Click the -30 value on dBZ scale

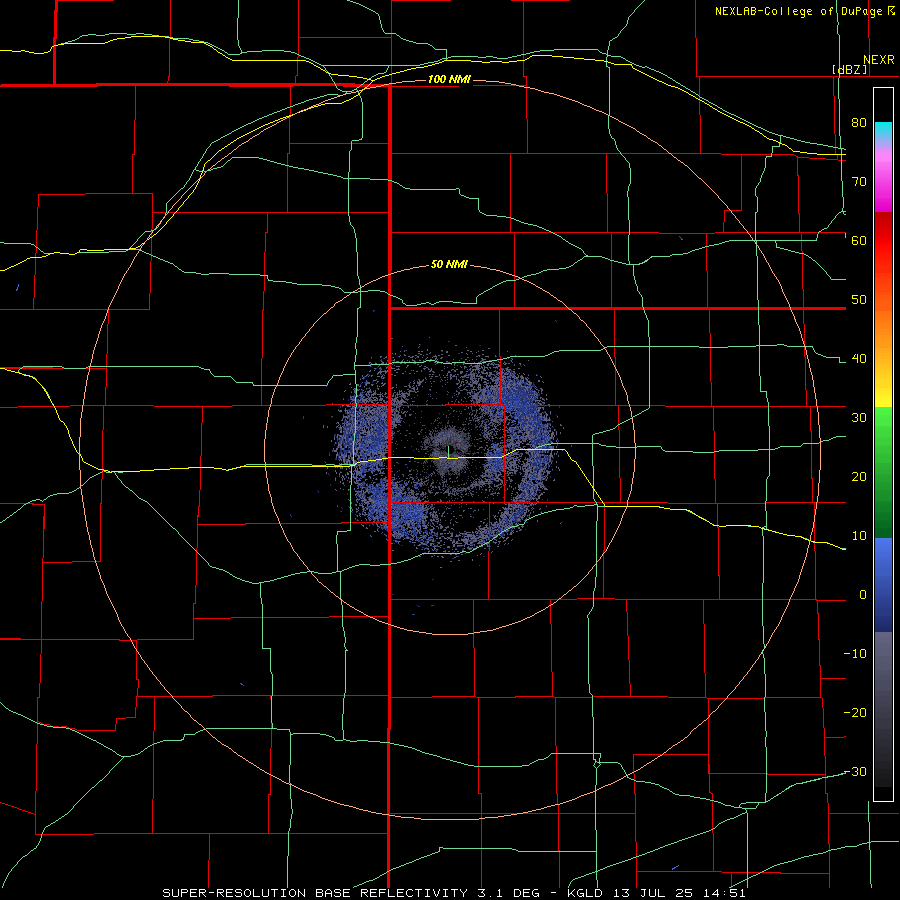(855, 771)
